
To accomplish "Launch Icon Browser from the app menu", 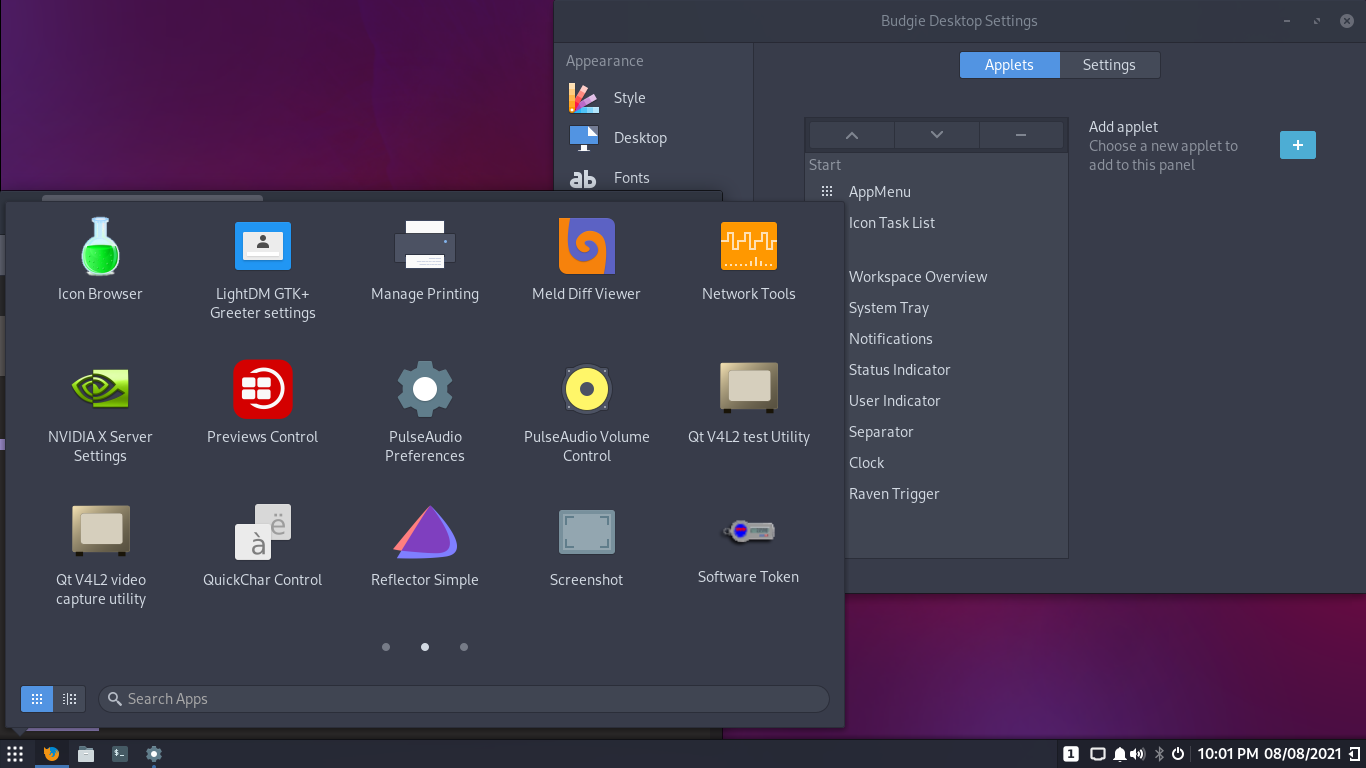I will 100,259.
